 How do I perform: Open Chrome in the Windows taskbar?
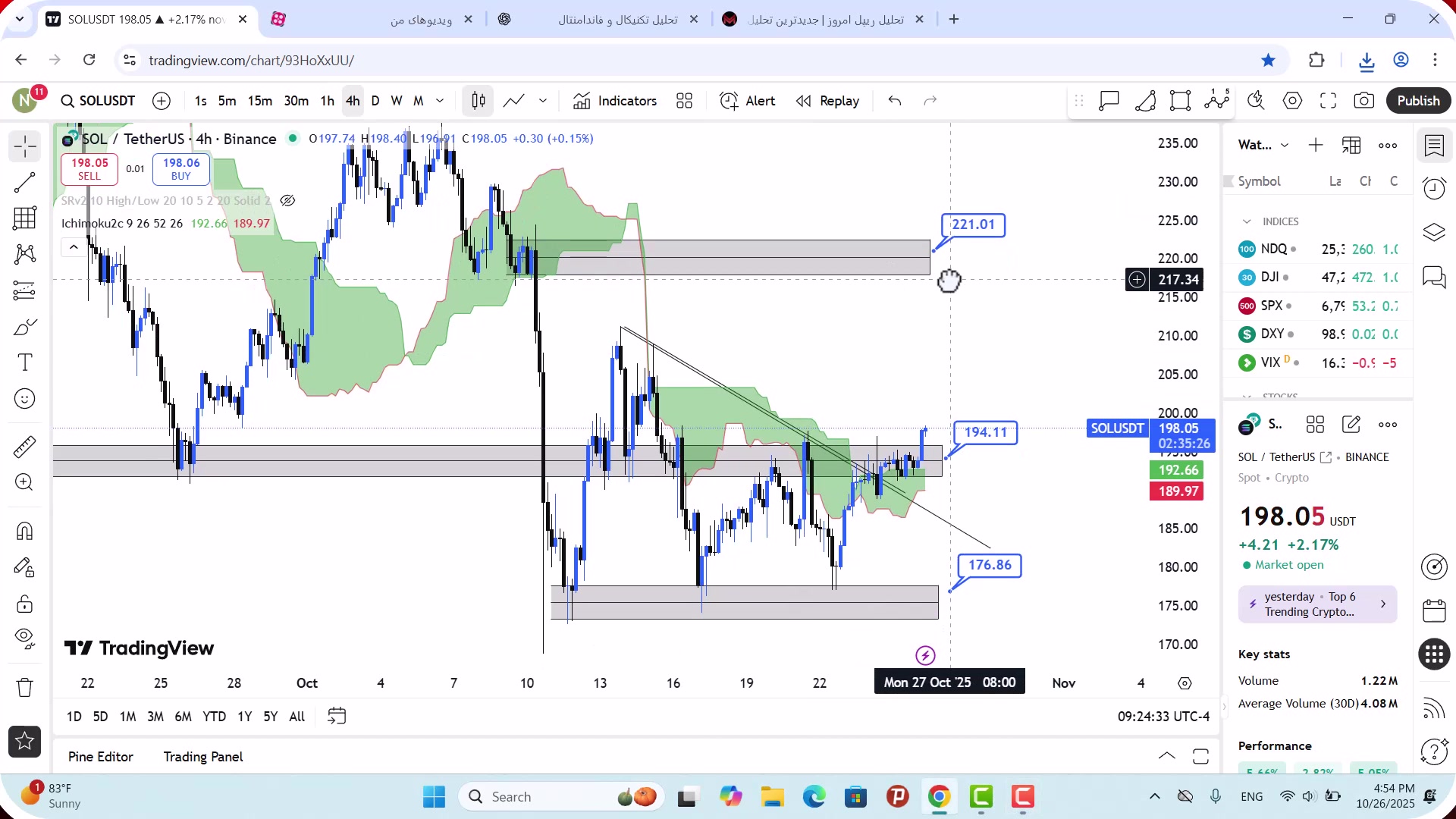(x=939, y=797)
